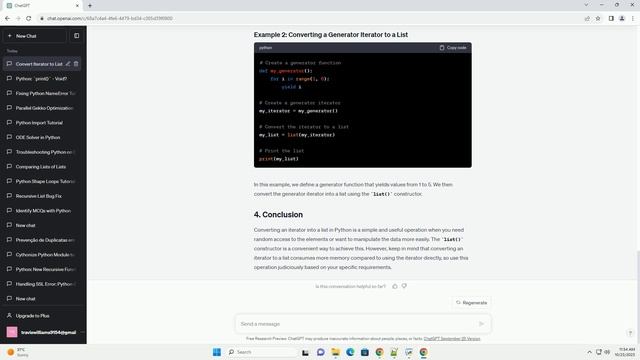The width and height of the screenshot is (640, 360).
Task: Open the Chrome three-dot menu
Action: (633, 18)
